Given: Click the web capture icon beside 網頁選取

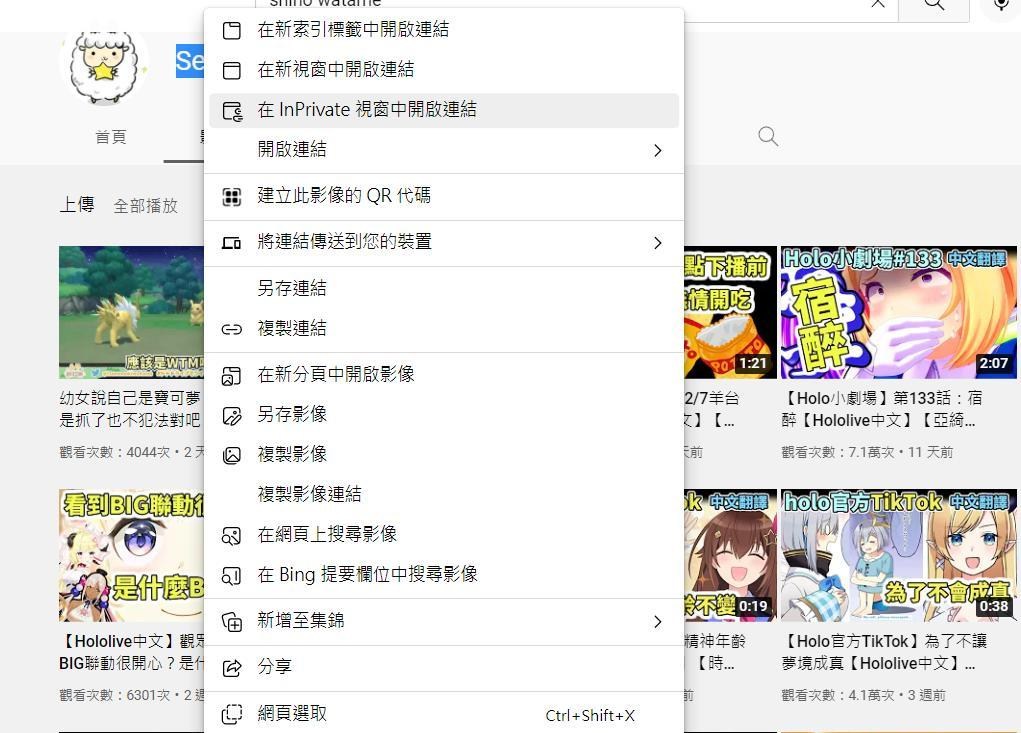Looking at the screenshot, I should (x=232, y=714).
